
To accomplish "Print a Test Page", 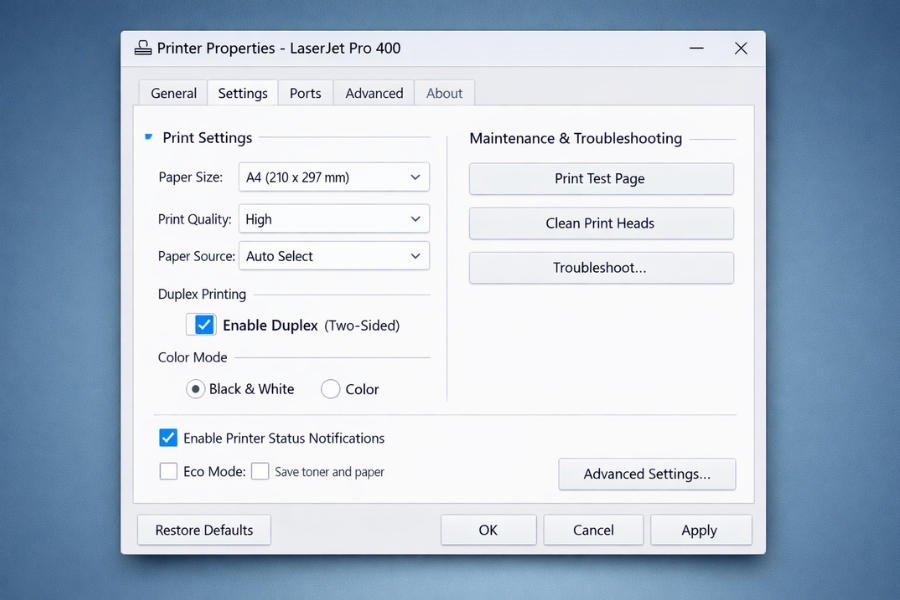I will click(x=600, y=178).
